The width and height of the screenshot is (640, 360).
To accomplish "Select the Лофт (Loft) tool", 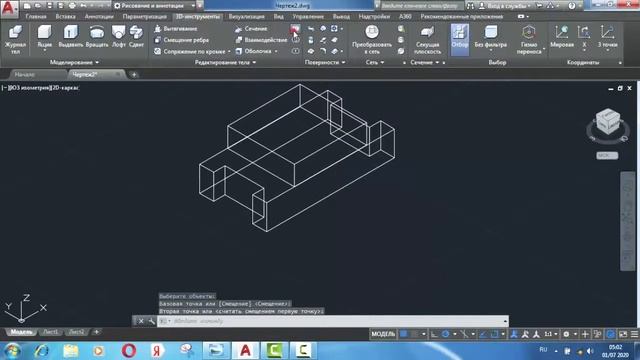I will [118, 37].
